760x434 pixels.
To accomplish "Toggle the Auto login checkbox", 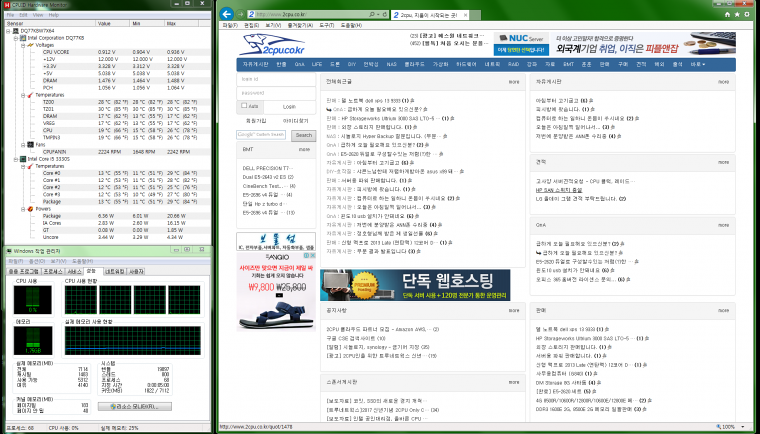I will pyautogui.click(x=244, y=105).
